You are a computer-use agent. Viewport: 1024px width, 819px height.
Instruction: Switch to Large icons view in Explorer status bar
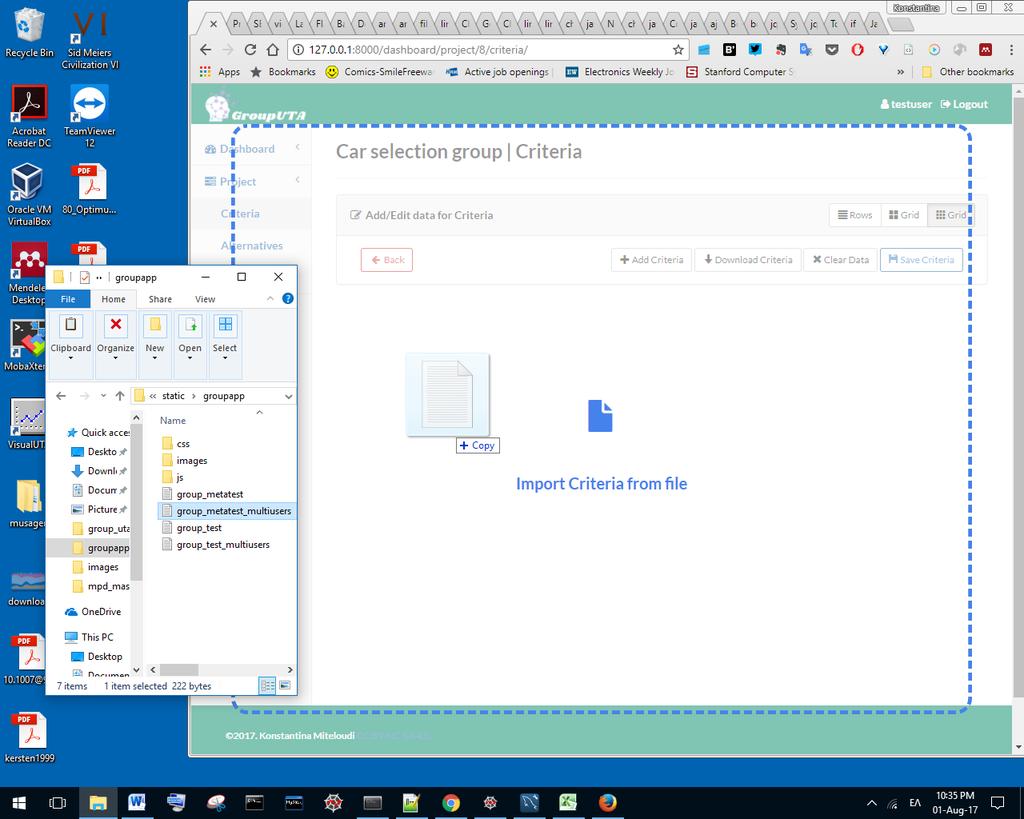pos(285,686)
